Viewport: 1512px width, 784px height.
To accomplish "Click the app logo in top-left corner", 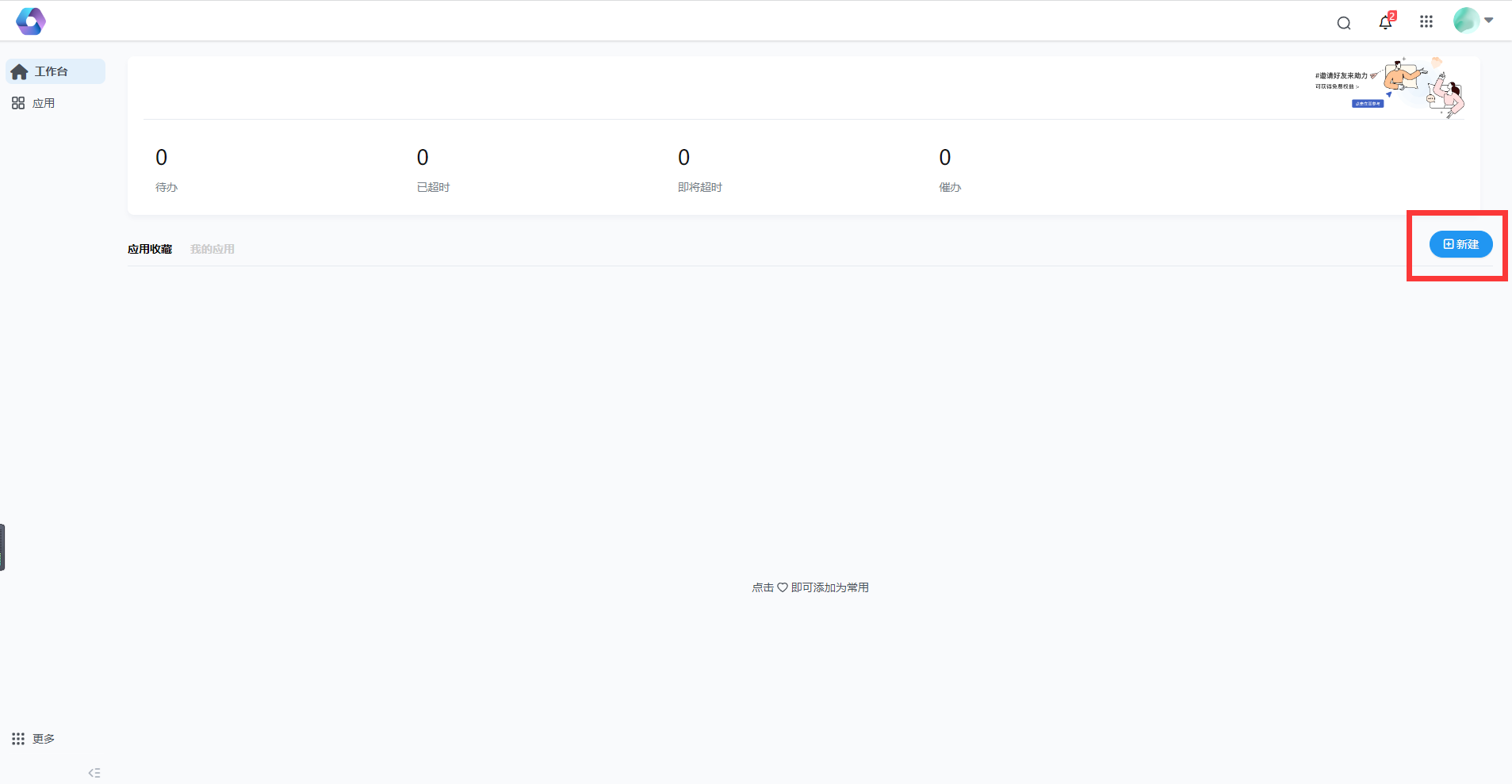I will click(31, 21).
